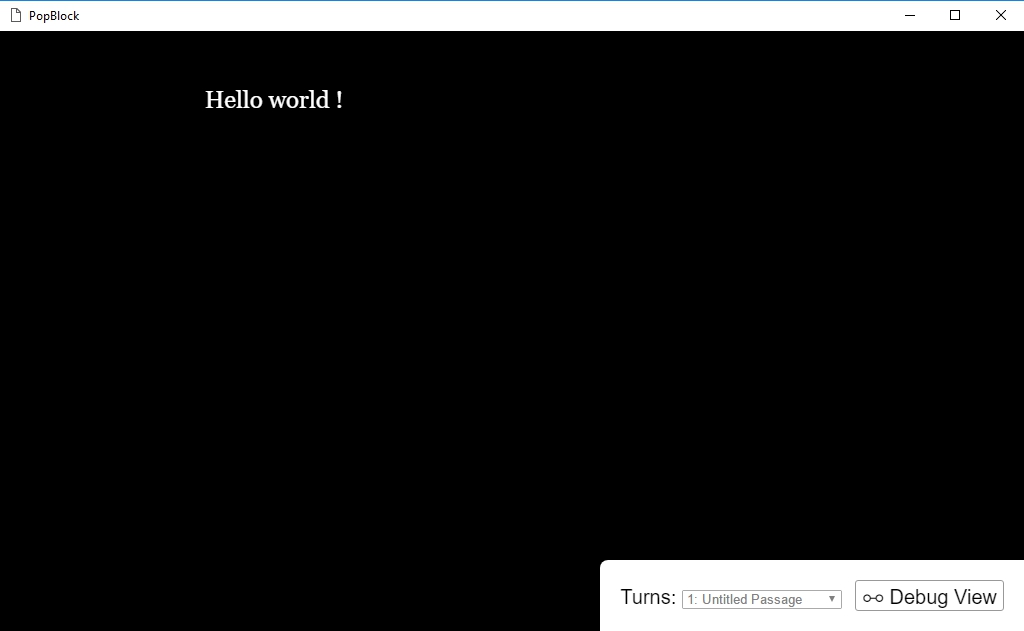This screenshot has width=1024, height=631.
Task: Click the PopBlock title text
Action: click(54, 16)
